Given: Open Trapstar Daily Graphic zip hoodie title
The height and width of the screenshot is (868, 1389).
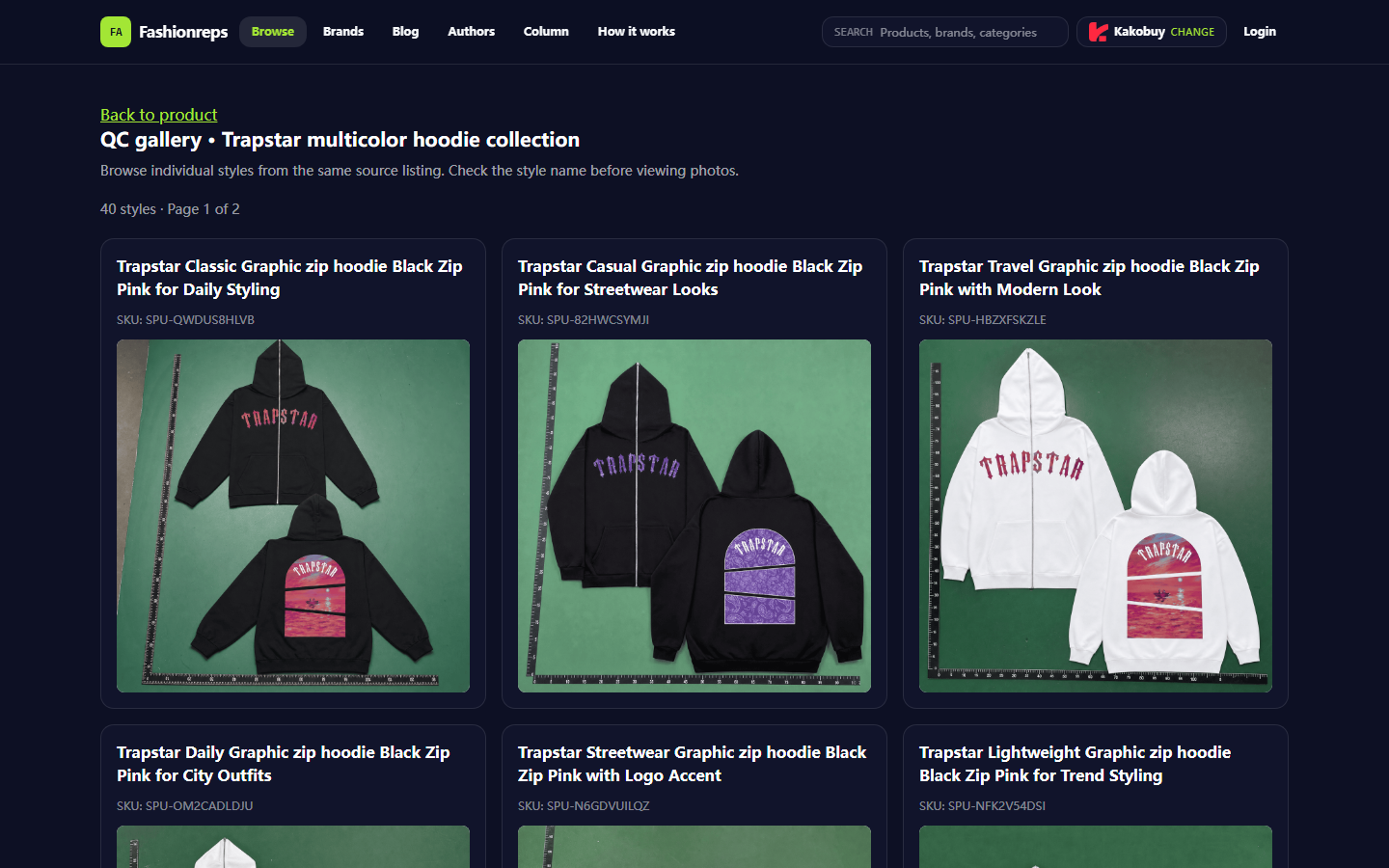Looking at the screenshot, I should [284, 764].
